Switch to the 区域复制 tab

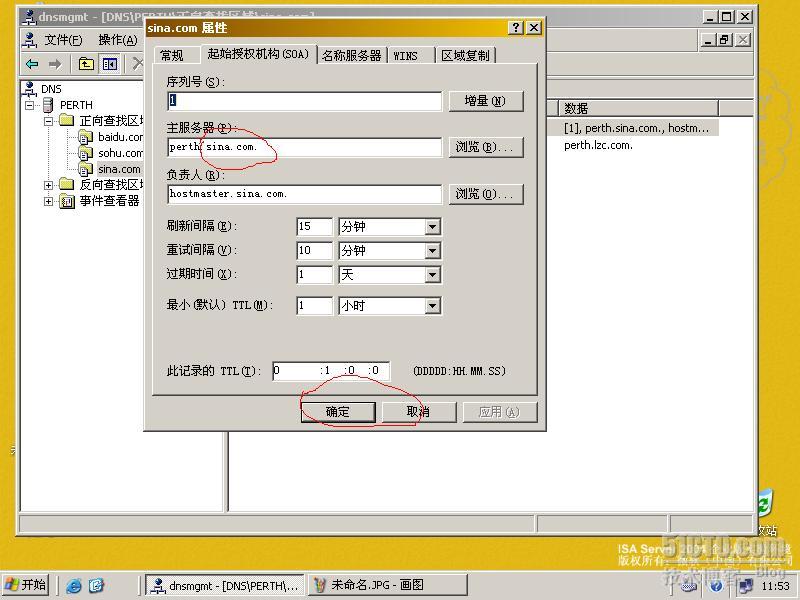[x=465, y=55]
